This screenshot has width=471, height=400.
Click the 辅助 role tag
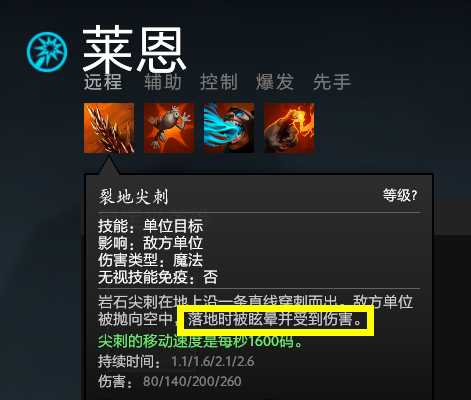tap(163, 82)
